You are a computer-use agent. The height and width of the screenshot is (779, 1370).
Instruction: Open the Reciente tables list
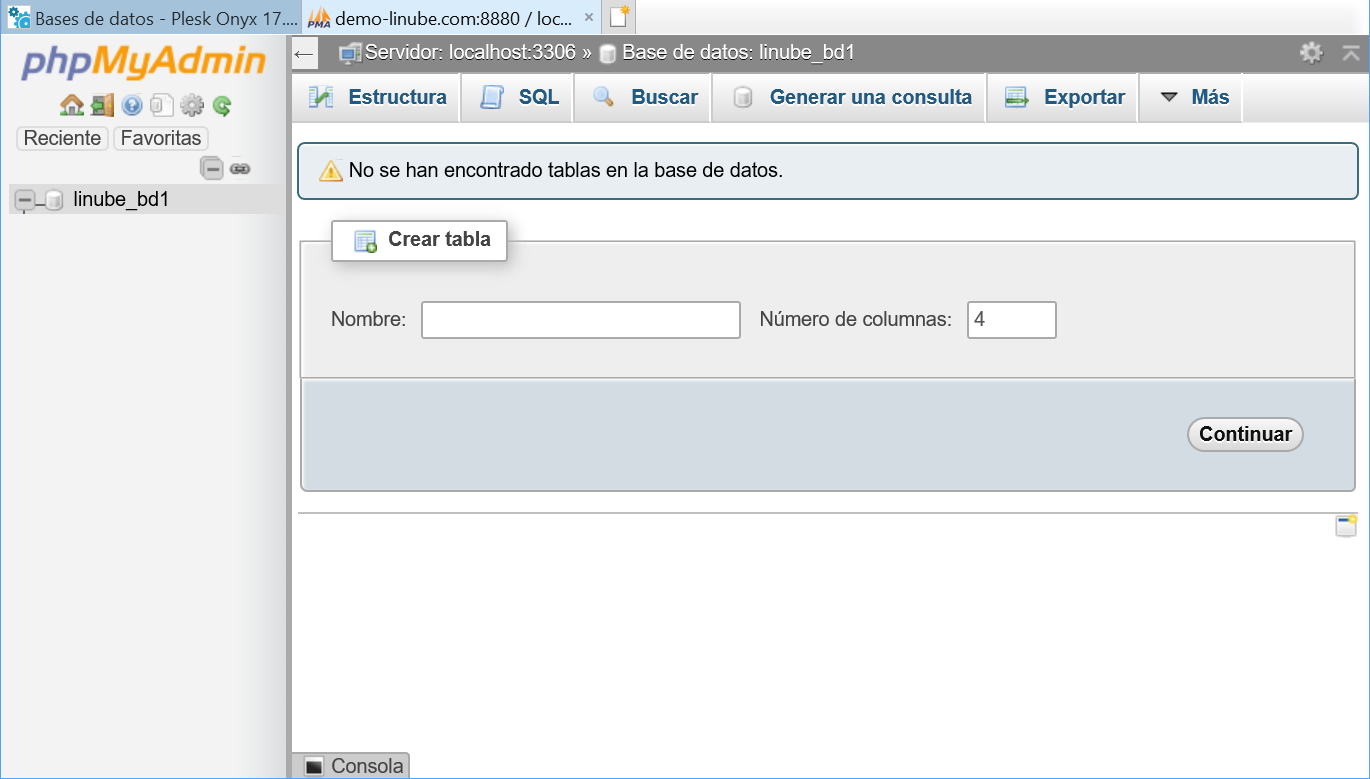click(x=62, y=138)
